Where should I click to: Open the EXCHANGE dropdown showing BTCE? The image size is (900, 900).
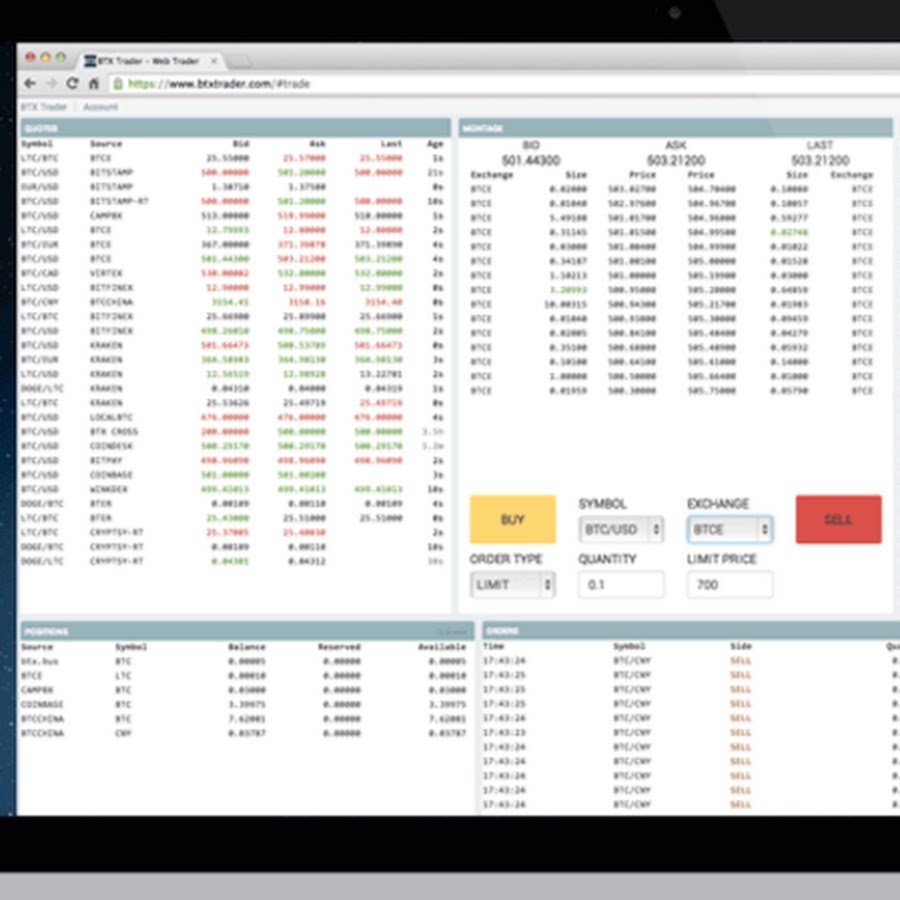click(729, 529)
